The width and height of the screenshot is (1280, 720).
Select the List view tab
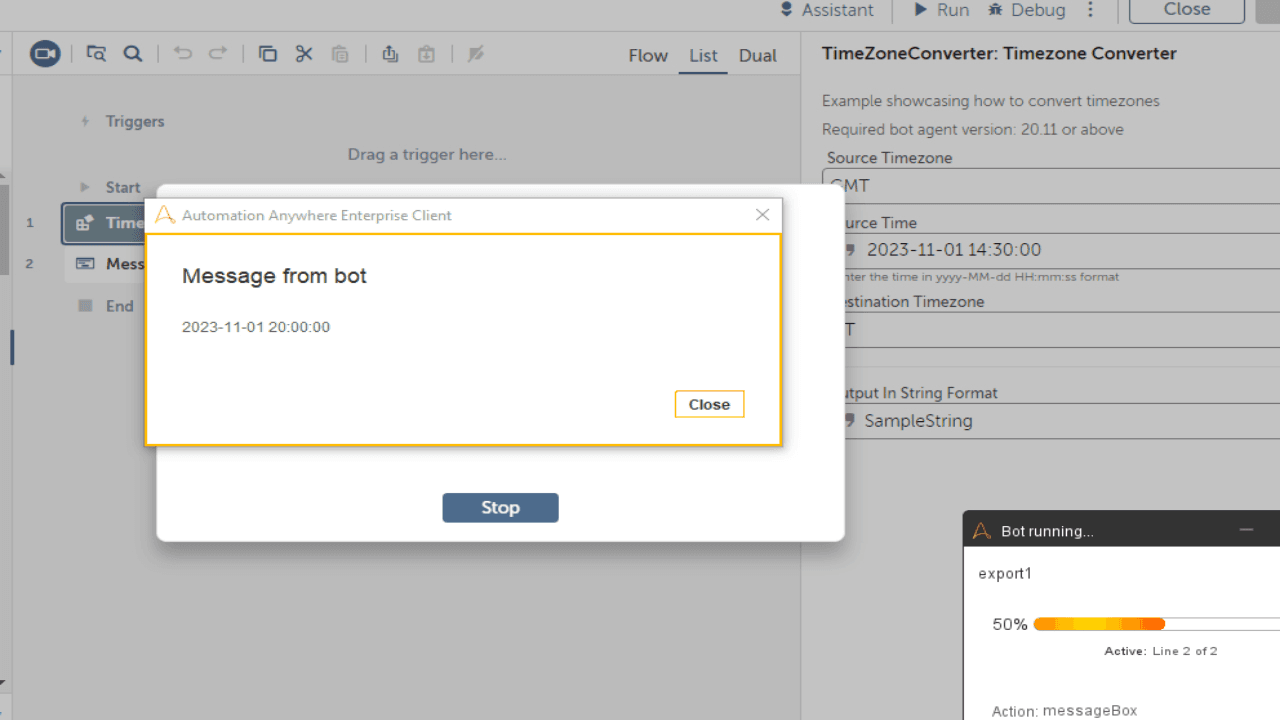click(x=703, y=55)
